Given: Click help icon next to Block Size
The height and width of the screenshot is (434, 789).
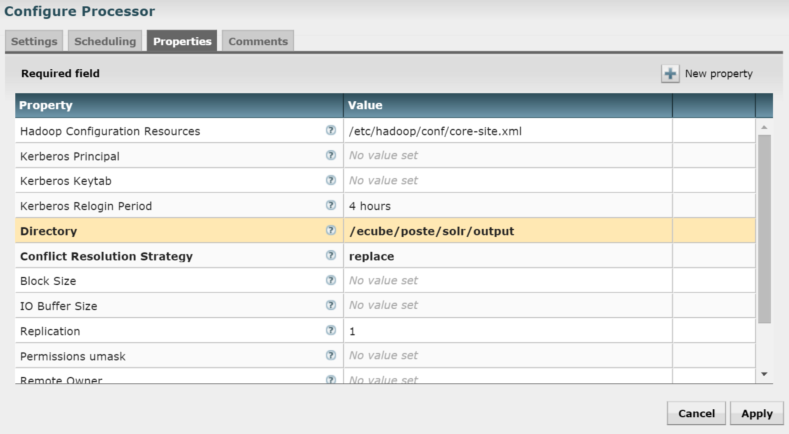Looking at the screenshot, I should 330,281.
